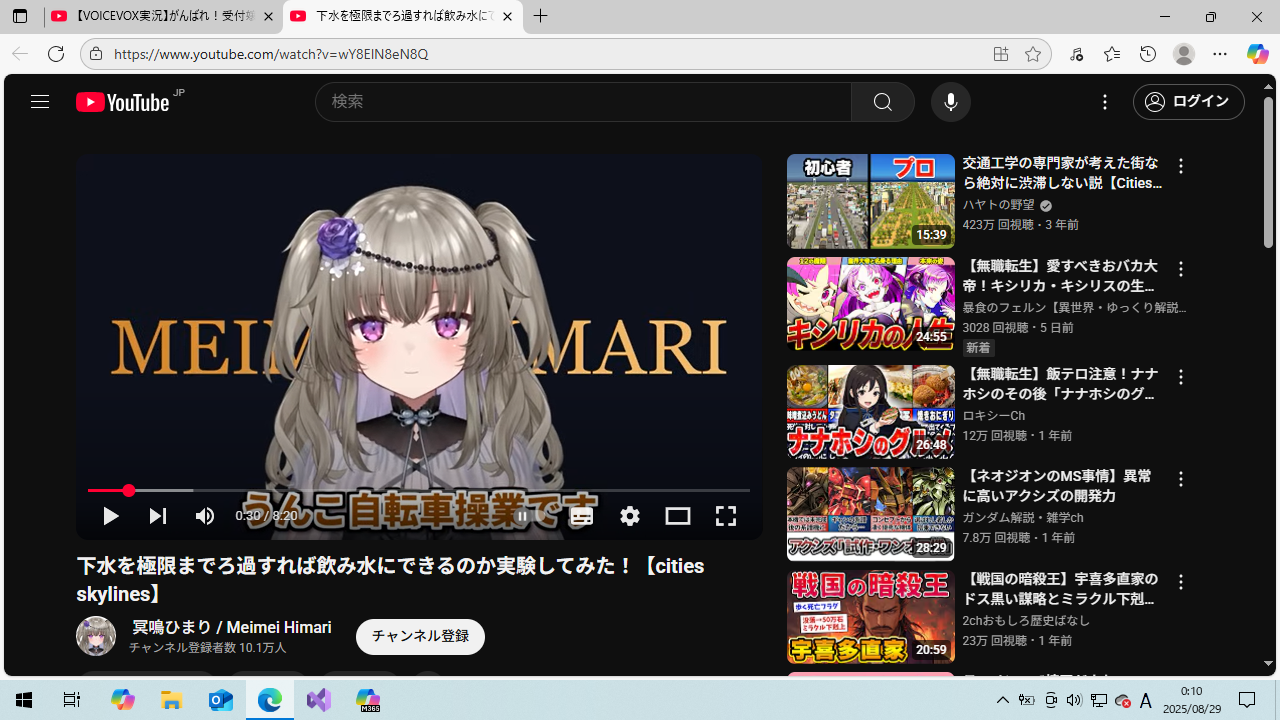
Task: Open Edge favorites list
Action: 1112,54
